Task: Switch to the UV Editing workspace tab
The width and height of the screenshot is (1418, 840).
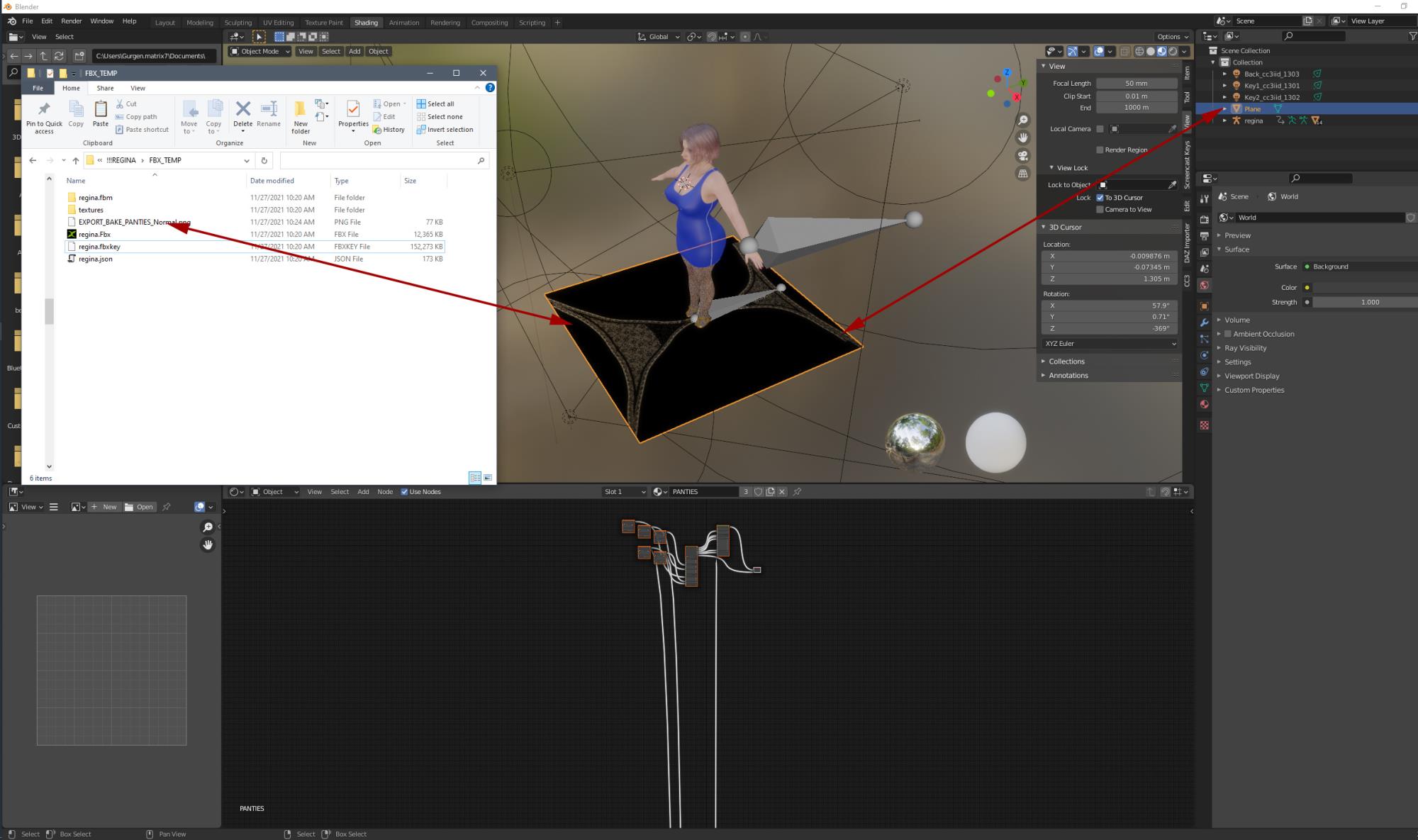Action: (x=278, y=23)
